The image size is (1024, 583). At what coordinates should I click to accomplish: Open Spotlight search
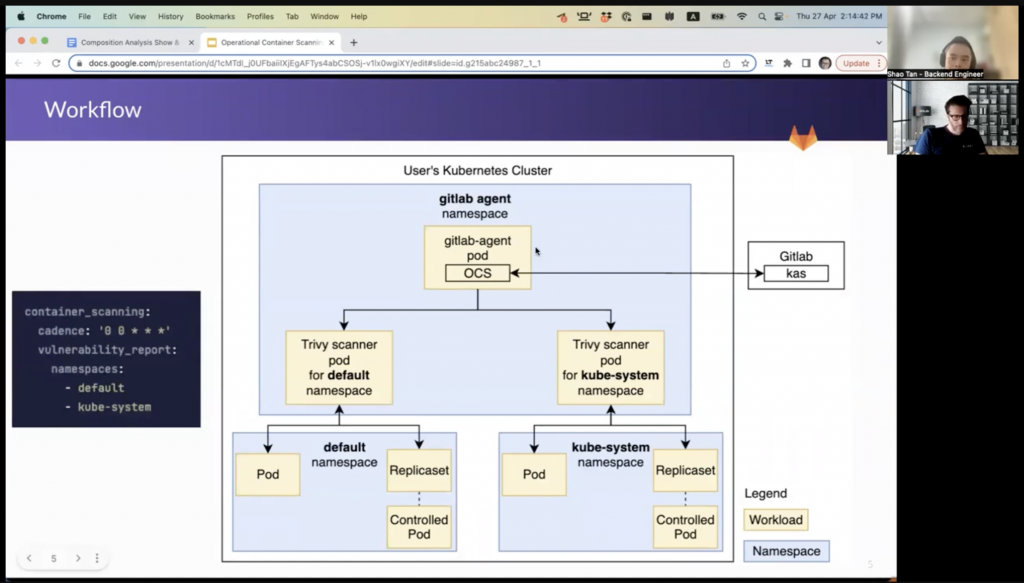[x=761, y=16]
